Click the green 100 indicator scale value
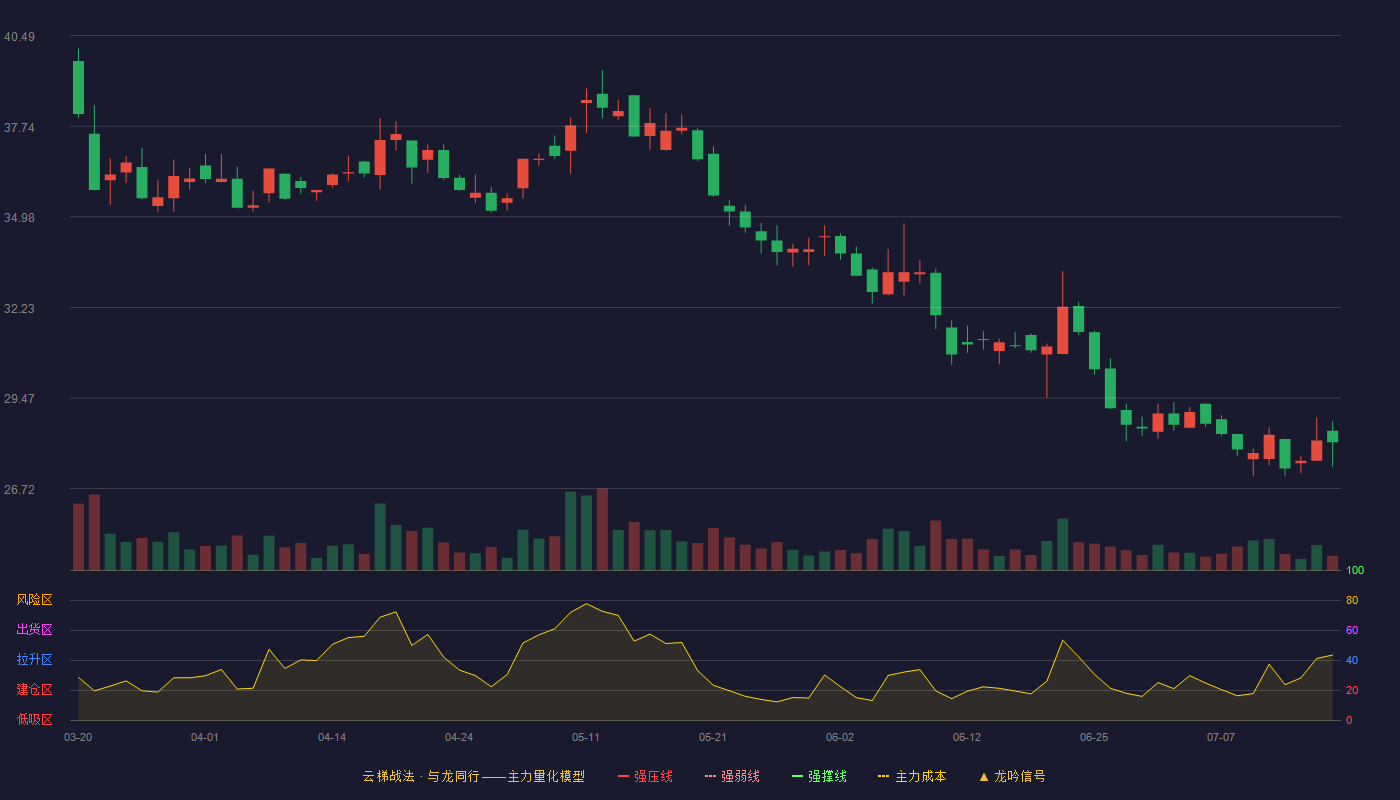The image size is (1400, 800). (1355, 571)
